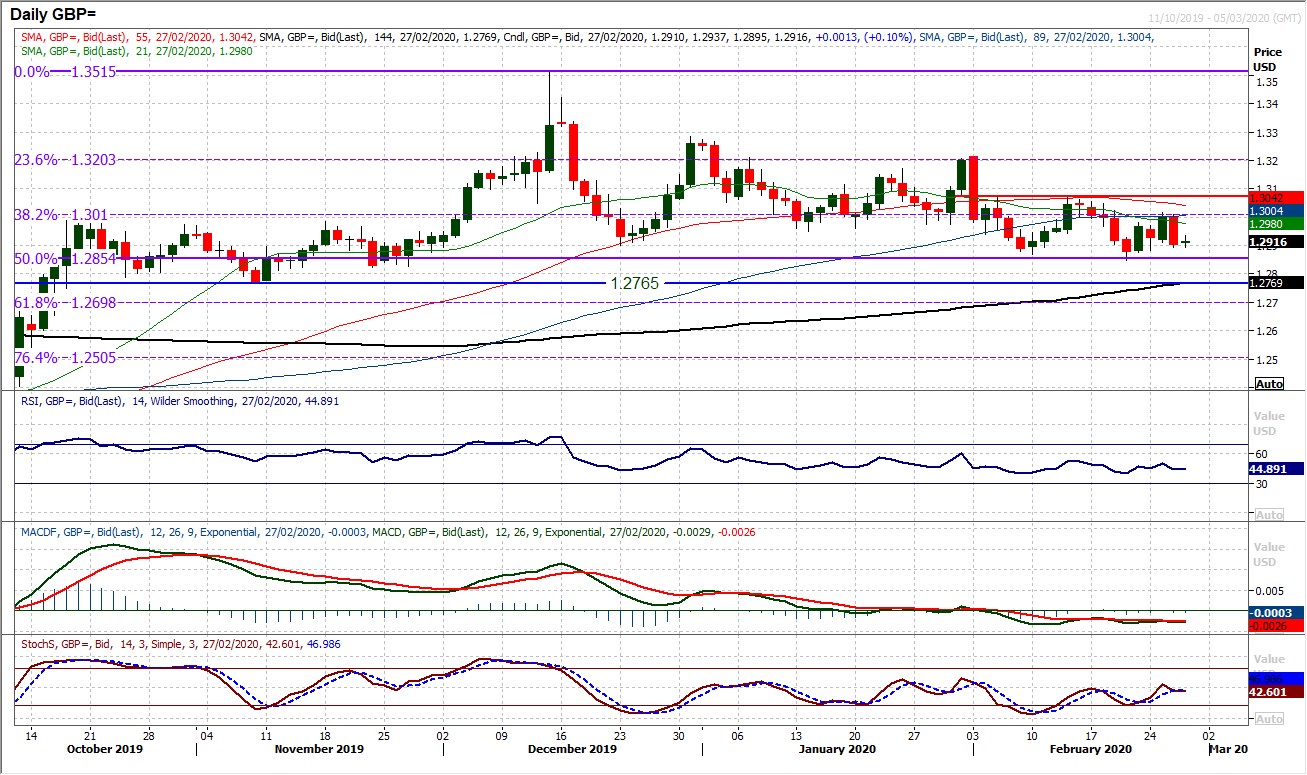Screen dimensions: 1307x775
Task: Click the RSI value tag 44.891
Action: coord(1277,468)
